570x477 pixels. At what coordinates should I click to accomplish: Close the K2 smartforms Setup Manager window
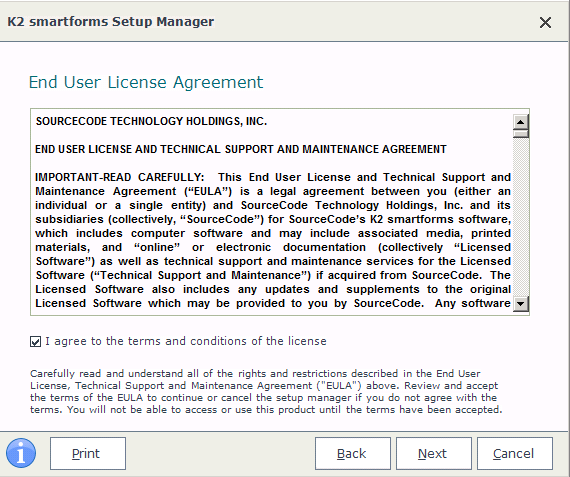pyautogui.click(x=545, y=23)
